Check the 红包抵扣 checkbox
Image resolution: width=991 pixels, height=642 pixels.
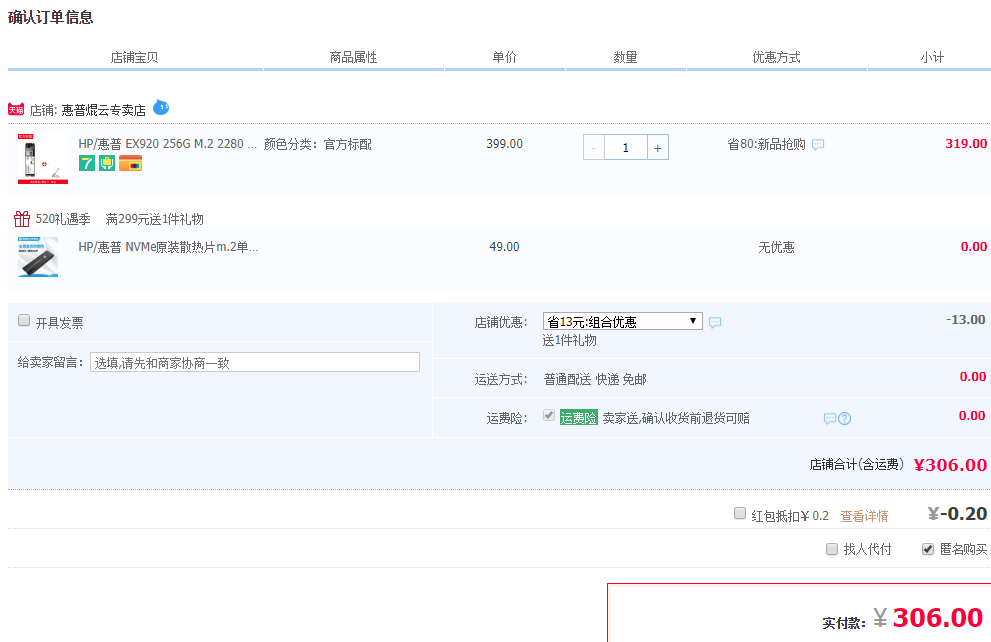click(739, 513)
